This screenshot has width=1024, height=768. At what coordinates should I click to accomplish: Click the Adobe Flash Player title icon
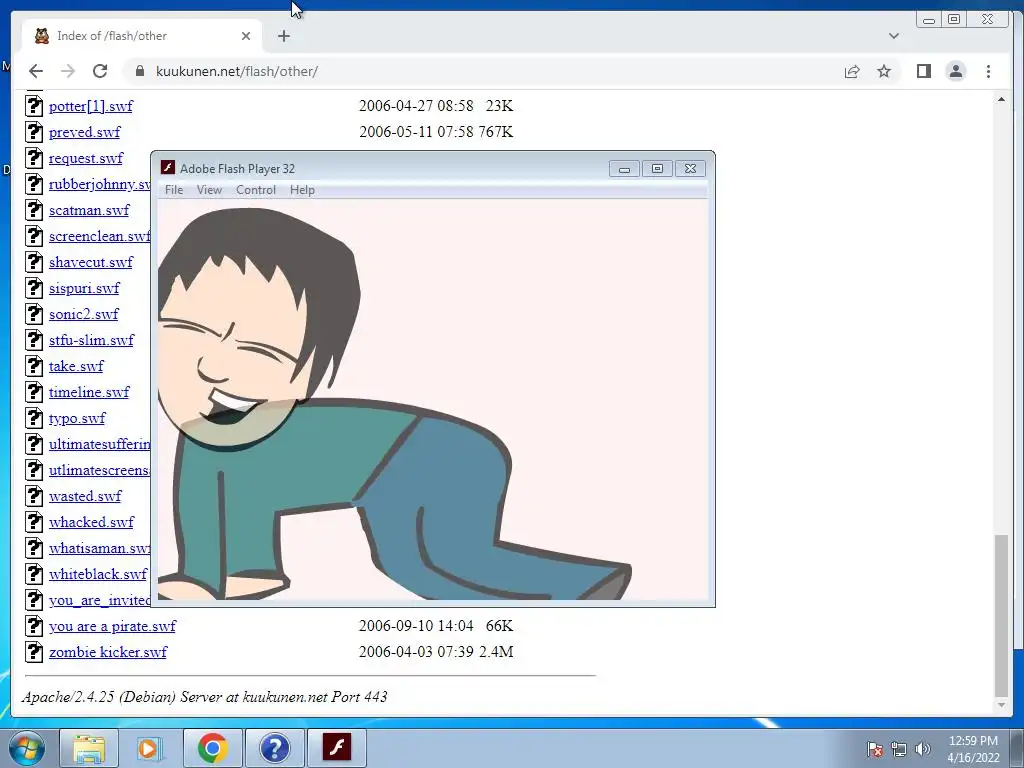168,168
